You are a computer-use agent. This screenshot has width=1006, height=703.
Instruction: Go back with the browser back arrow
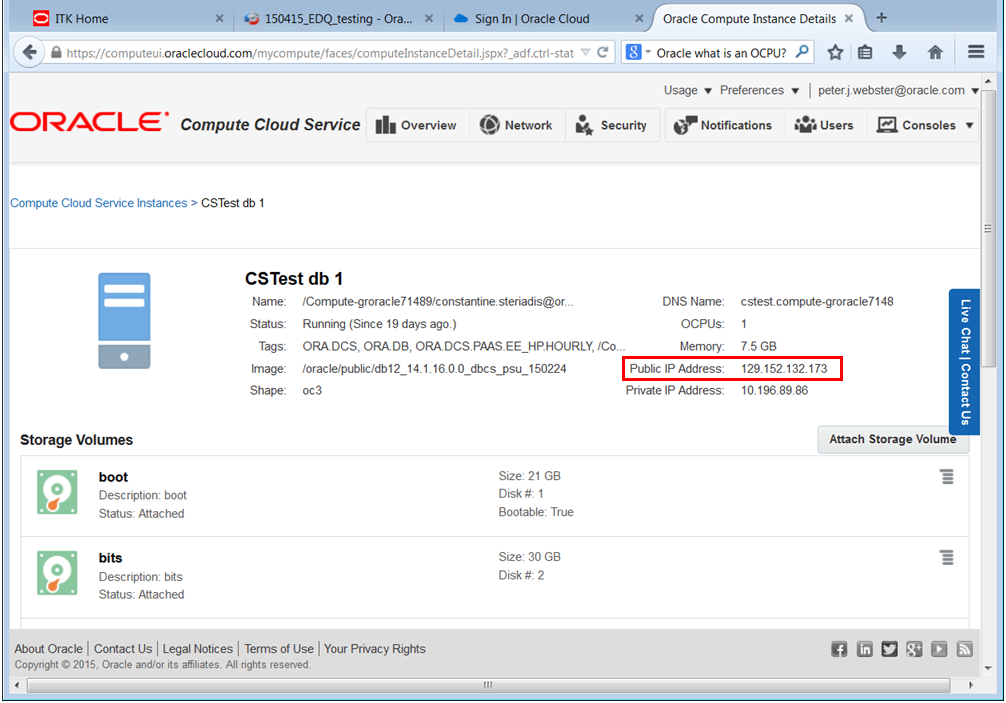point(29,52)
